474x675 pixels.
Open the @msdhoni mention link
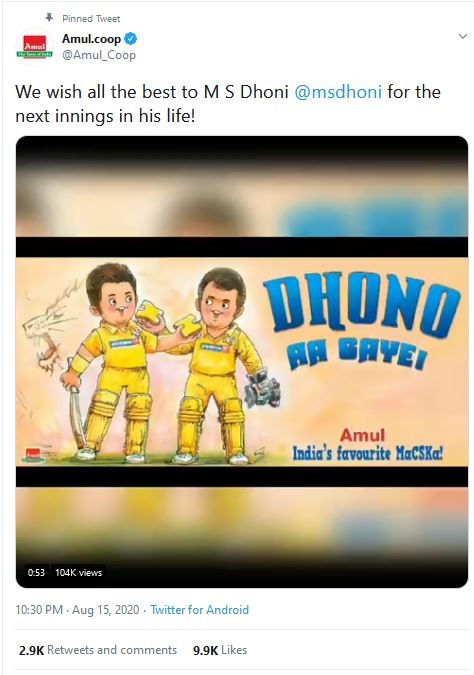pos(338,92)
